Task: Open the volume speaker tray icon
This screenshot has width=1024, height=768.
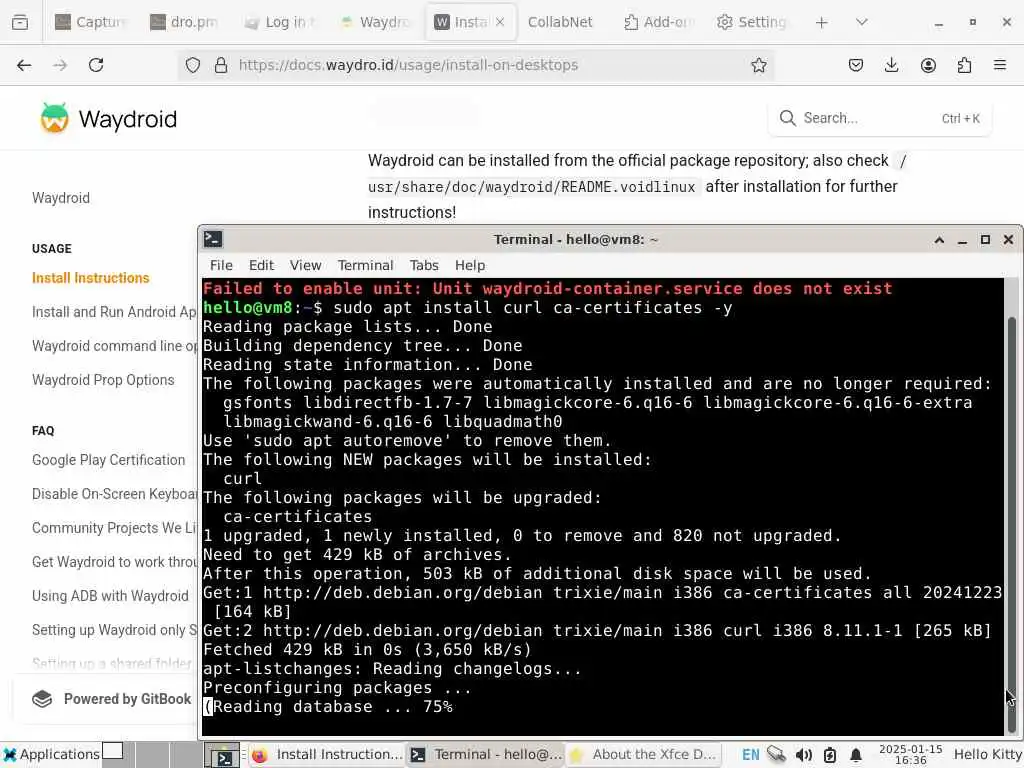Action: (803, 755)
